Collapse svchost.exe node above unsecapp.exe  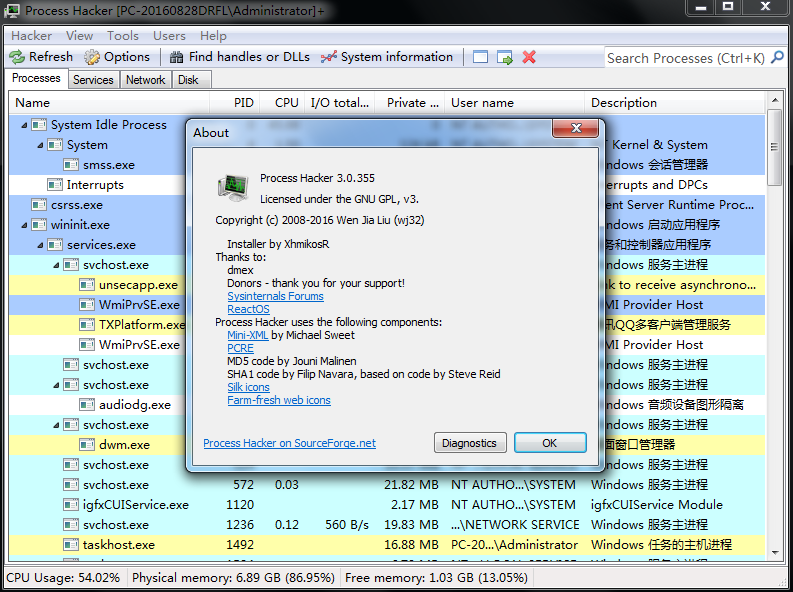(56, 265)
